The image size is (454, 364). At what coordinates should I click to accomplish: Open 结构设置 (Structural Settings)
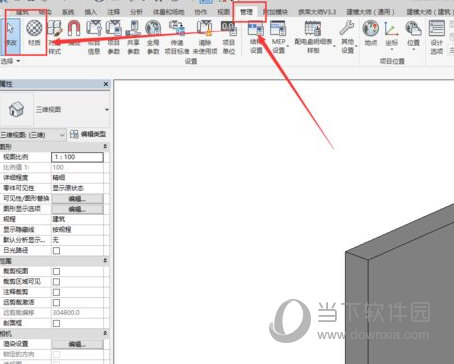click(256, 37)
